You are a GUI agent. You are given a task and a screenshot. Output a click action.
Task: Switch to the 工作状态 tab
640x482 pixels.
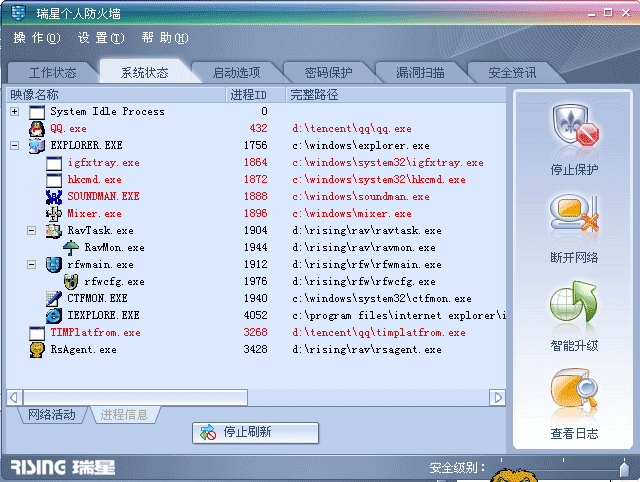point(52,73)
